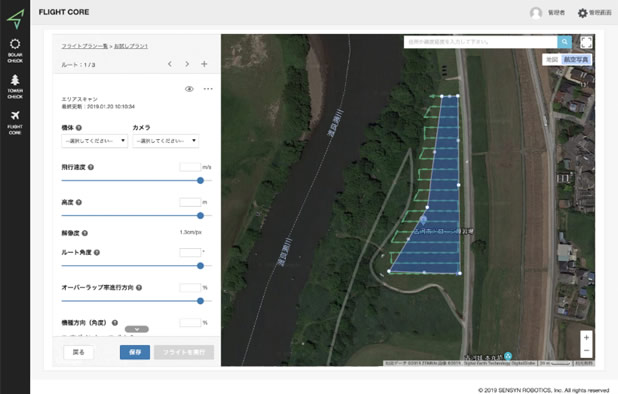Open the three-dots route options menu
The height and width of the screenshot is (394, 618).
click(x=208, y=89)
